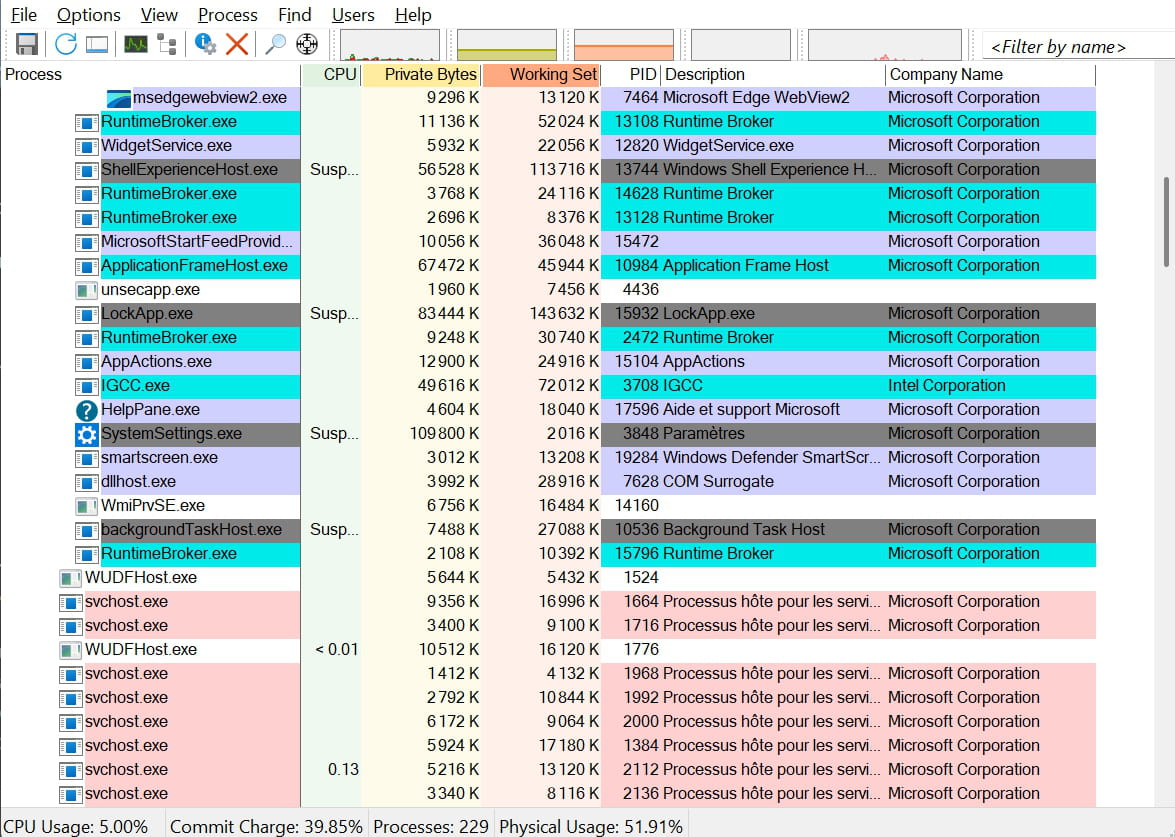Click the vertical scrollbar thumb

[x=1167, y=222]
